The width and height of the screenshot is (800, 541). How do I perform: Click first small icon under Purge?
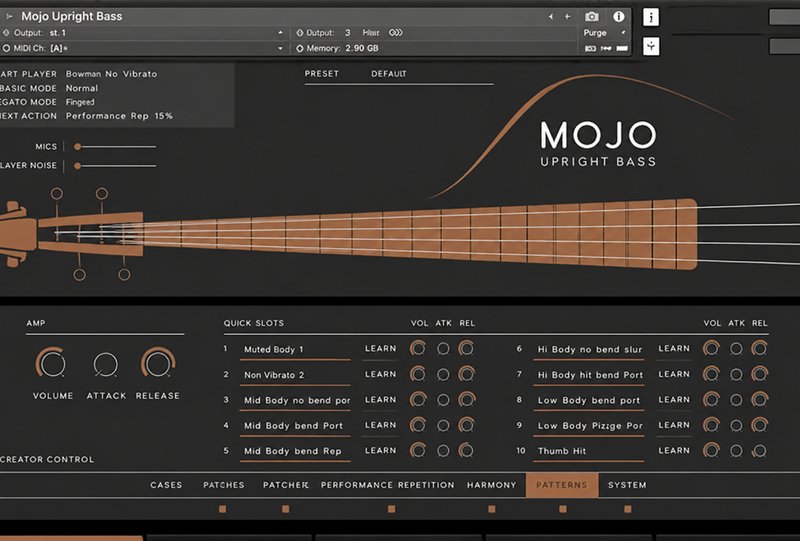click(590, 48)
